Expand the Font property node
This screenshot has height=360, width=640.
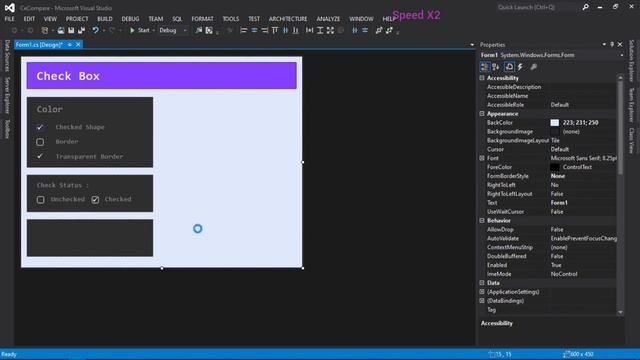pyautogui.click(x=482, y=158)
